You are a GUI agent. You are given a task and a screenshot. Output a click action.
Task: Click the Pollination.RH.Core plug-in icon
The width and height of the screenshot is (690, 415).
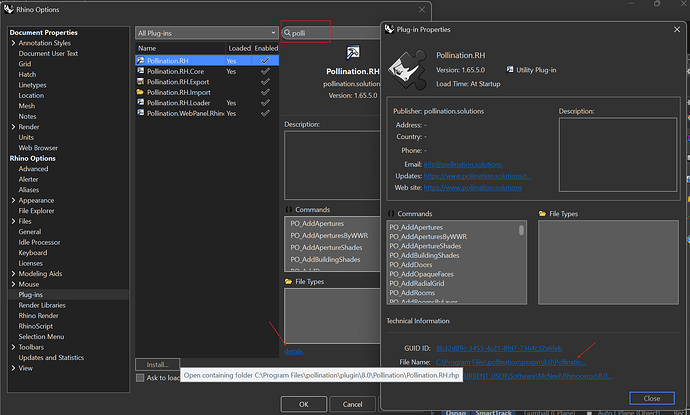point(140,71)
